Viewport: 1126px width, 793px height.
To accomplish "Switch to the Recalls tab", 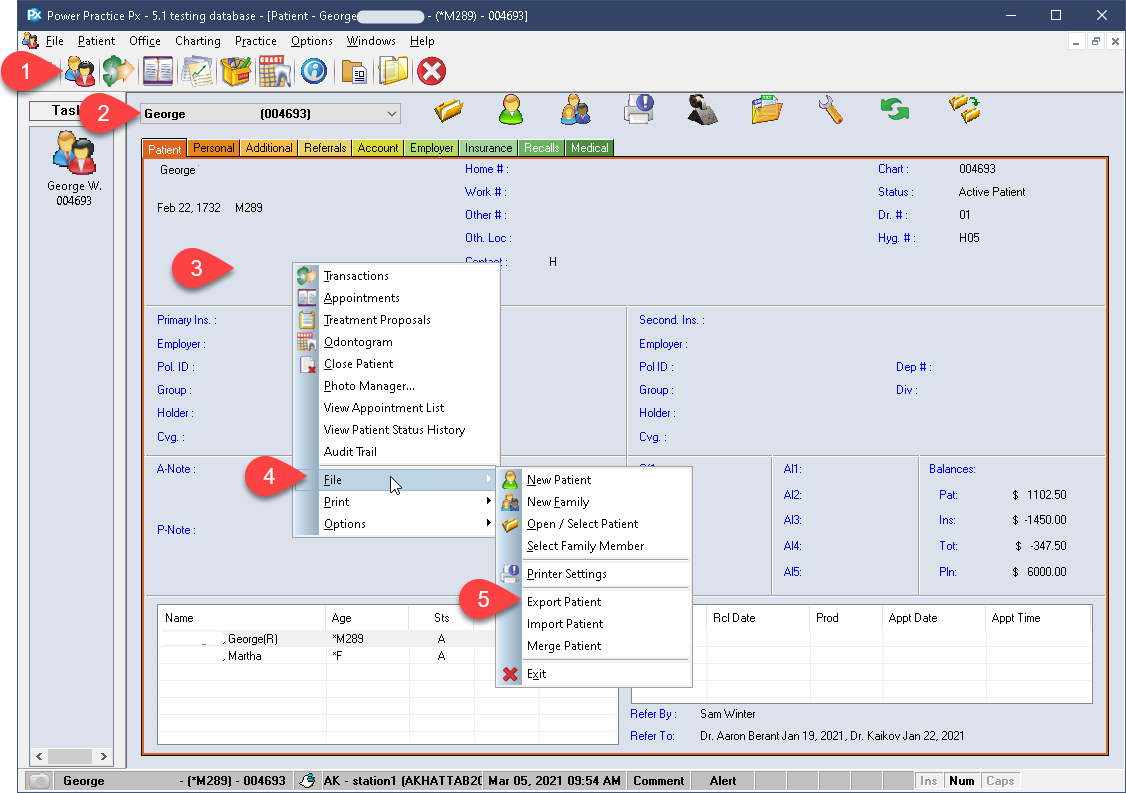I will pyautogui.click(x=541, y=148).
